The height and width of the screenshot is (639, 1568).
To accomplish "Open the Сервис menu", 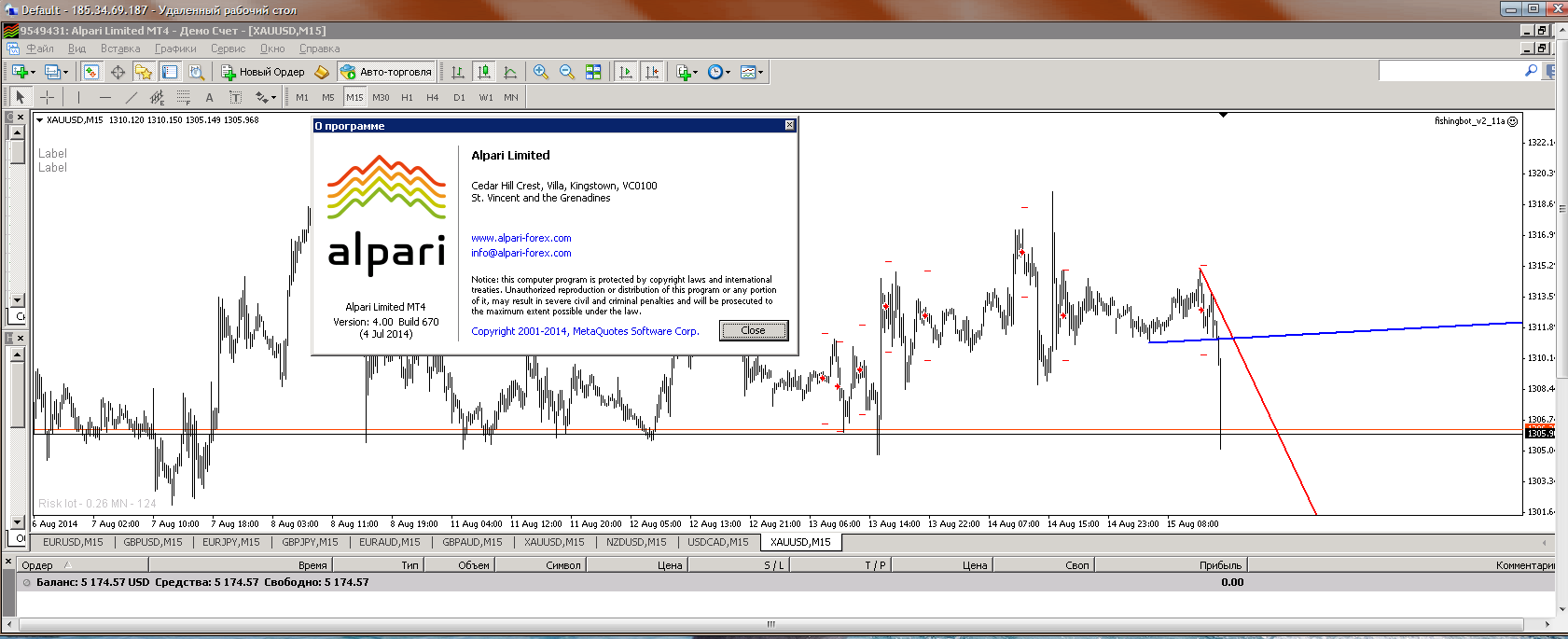I will (x=229, y=49).
